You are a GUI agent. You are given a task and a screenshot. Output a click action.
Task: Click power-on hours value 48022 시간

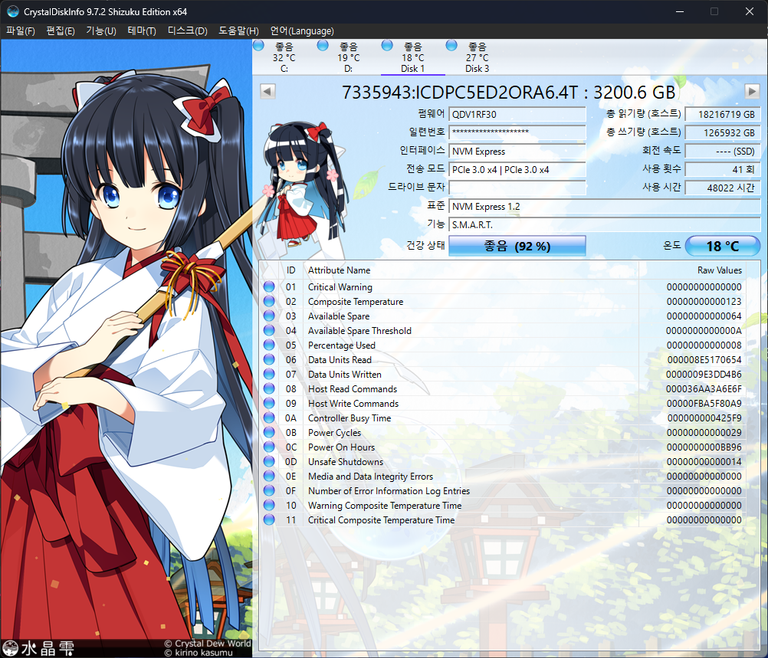(722, 188)
